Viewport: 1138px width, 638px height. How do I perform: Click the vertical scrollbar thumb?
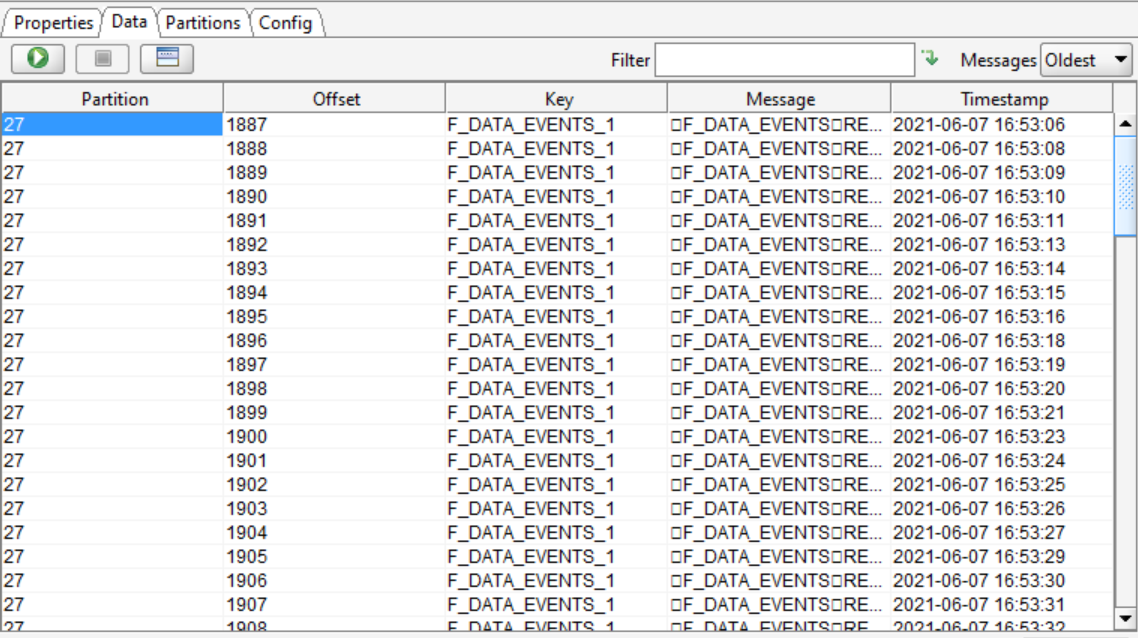(x=1125, y=185)
